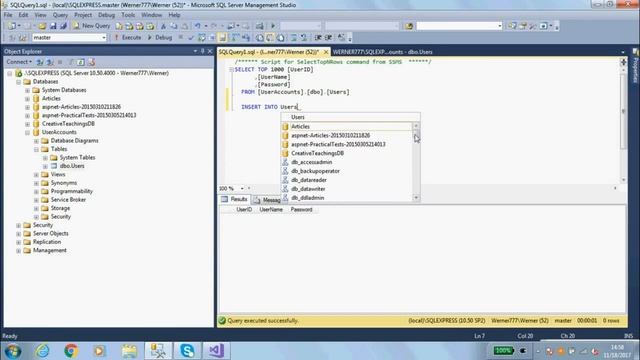Click the Database Engine Query icon
Viewport: 640px width, 360px height.
click(119, 26)
